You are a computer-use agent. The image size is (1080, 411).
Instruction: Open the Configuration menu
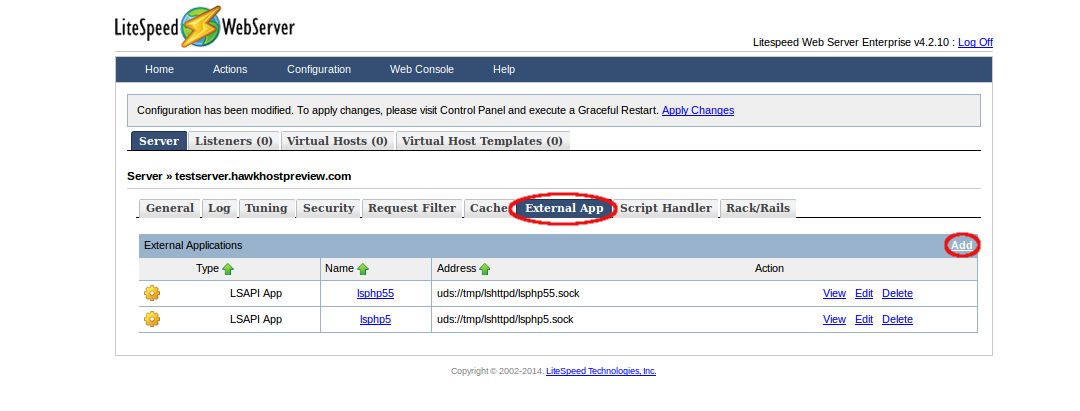click(x=319, y=69)
